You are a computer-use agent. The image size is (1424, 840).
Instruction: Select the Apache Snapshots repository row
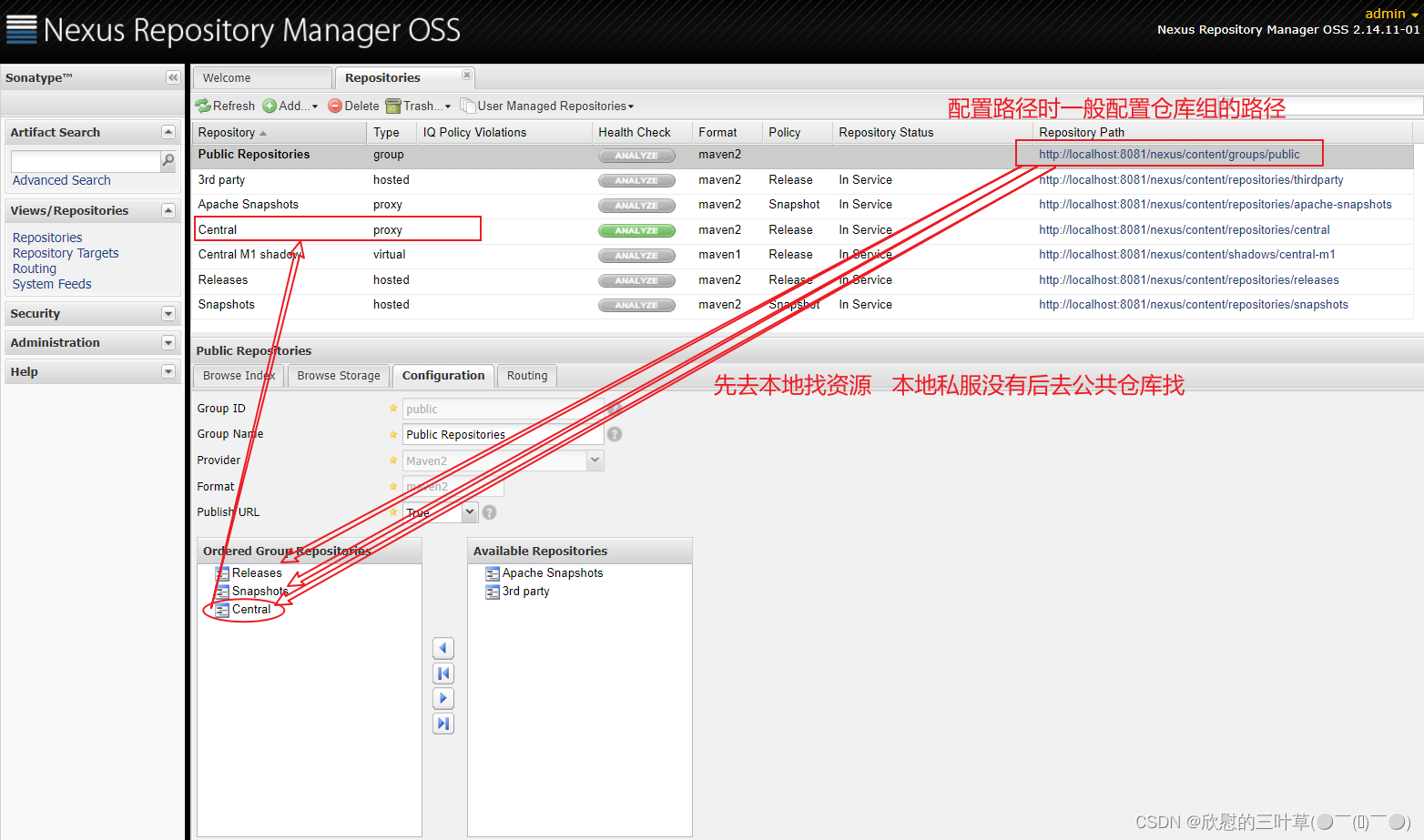click(803, 205)
